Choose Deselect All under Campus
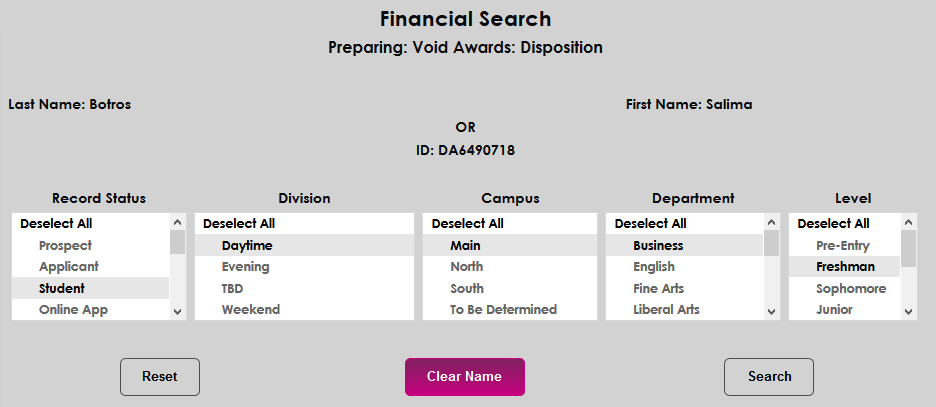 coord(468,224)
